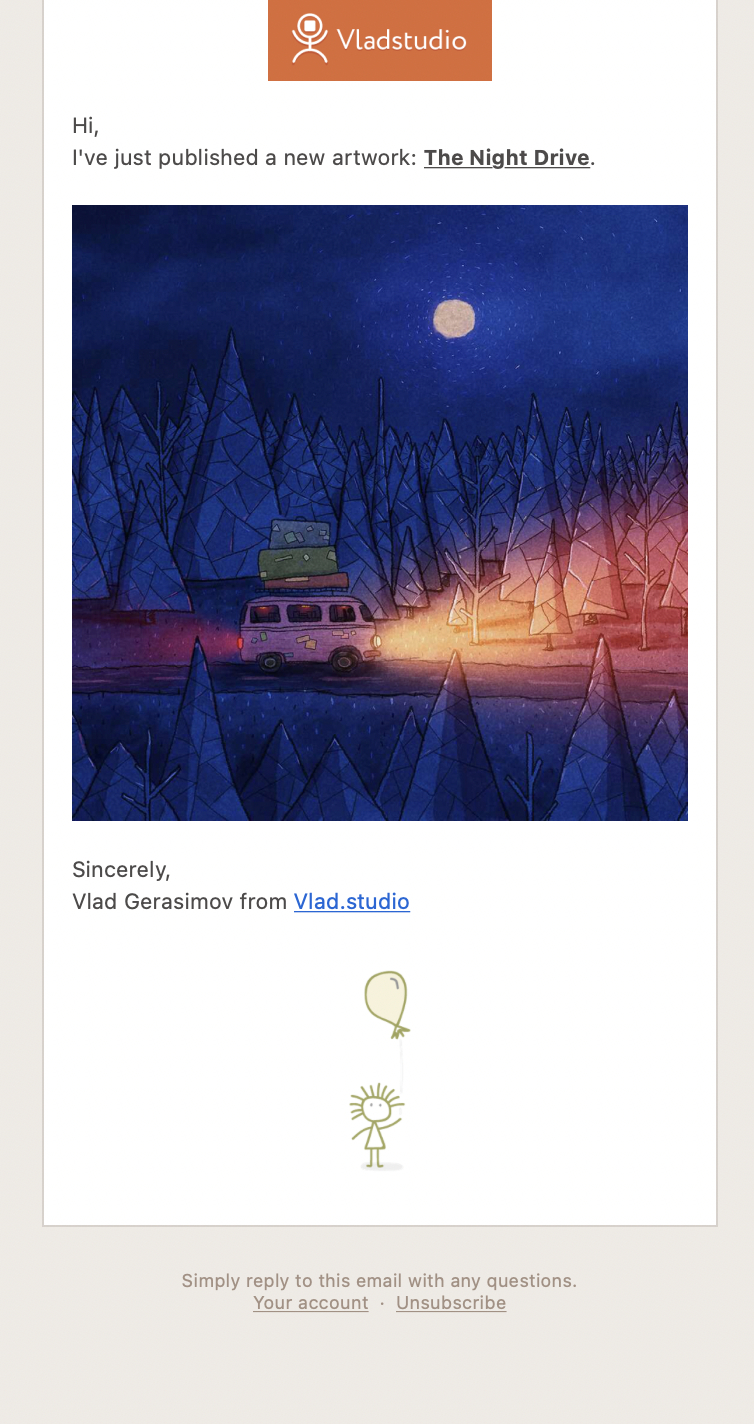The image size is (754, 1424).
Task: Visit the Vlad.studio website link
Action: coord(352,901)
